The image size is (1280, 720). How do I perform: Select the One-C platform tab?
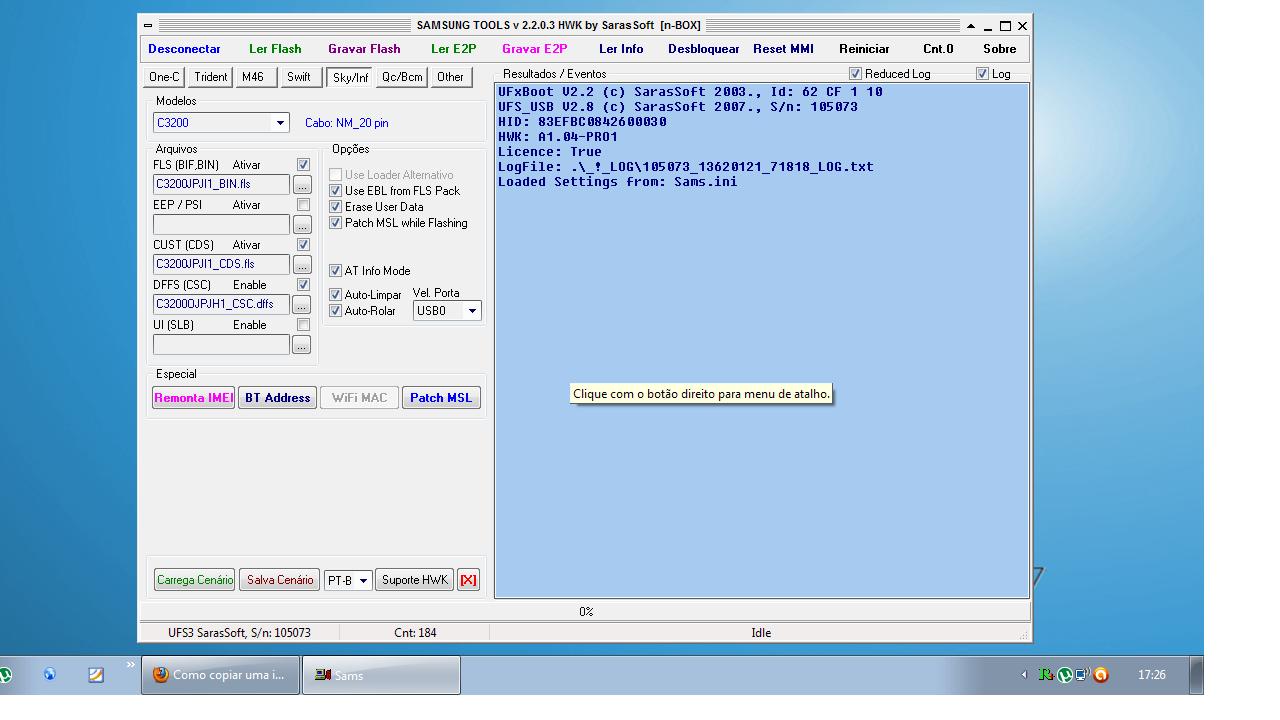pos(164,77)
